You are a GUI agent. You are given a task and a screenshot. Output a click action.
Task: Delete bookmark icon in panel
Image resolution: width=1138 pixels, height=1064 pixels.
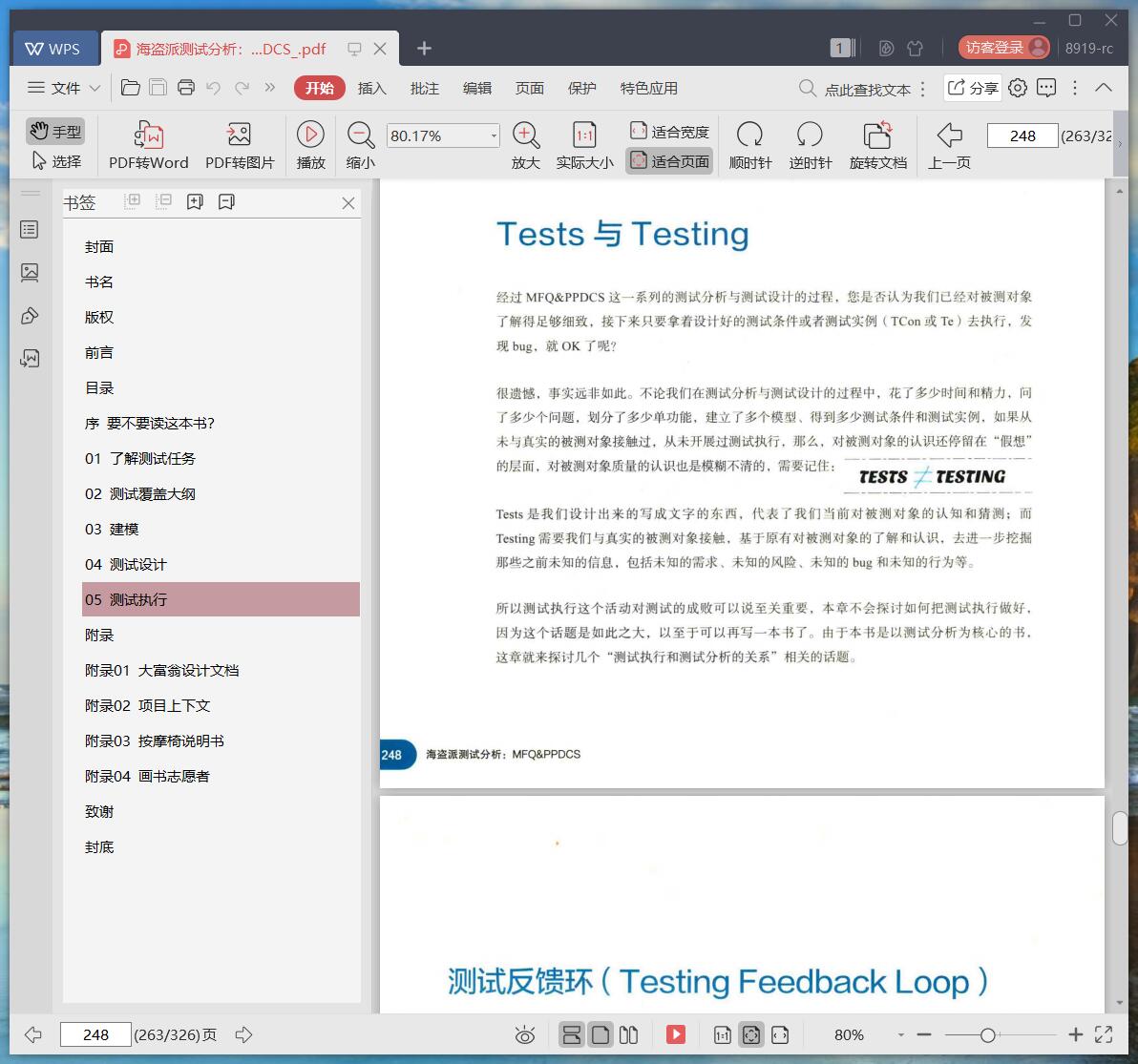coord(226,201)
